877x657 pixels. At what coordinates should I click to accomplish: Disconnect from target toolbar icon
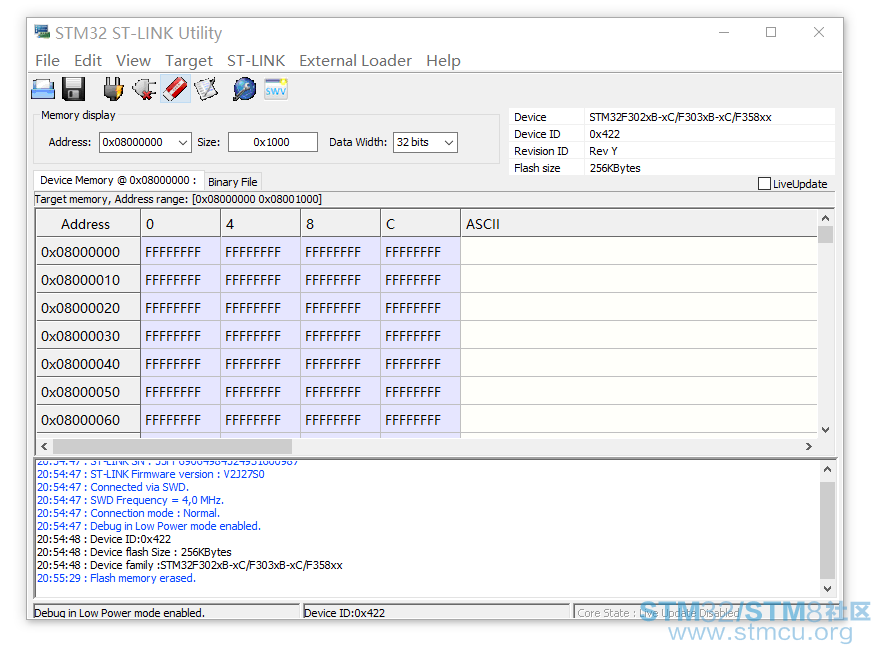pos(144,89)
